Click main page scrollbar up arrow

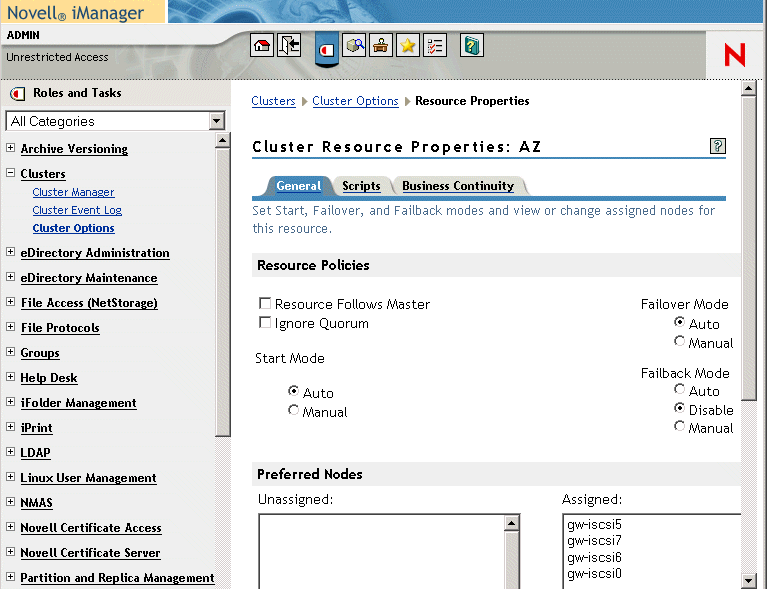tap(749, 89)
